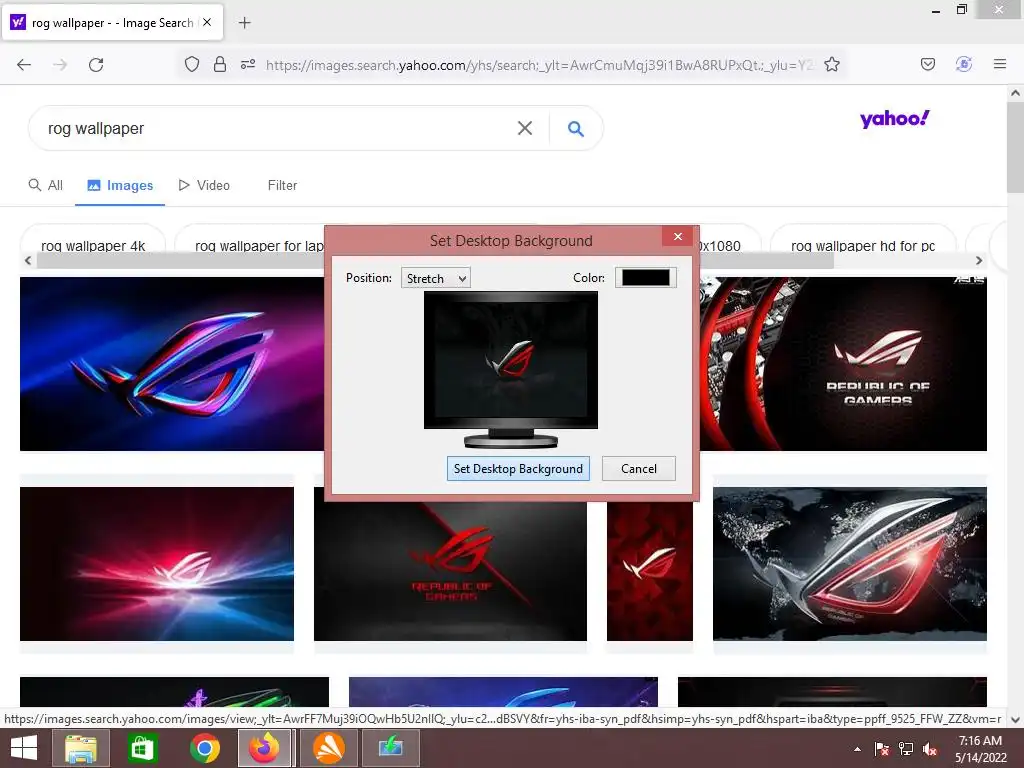The height and width of the screenshot is (768, 1024).
Task: Show hidden tray icons arrow
Action: click(857, 749)
